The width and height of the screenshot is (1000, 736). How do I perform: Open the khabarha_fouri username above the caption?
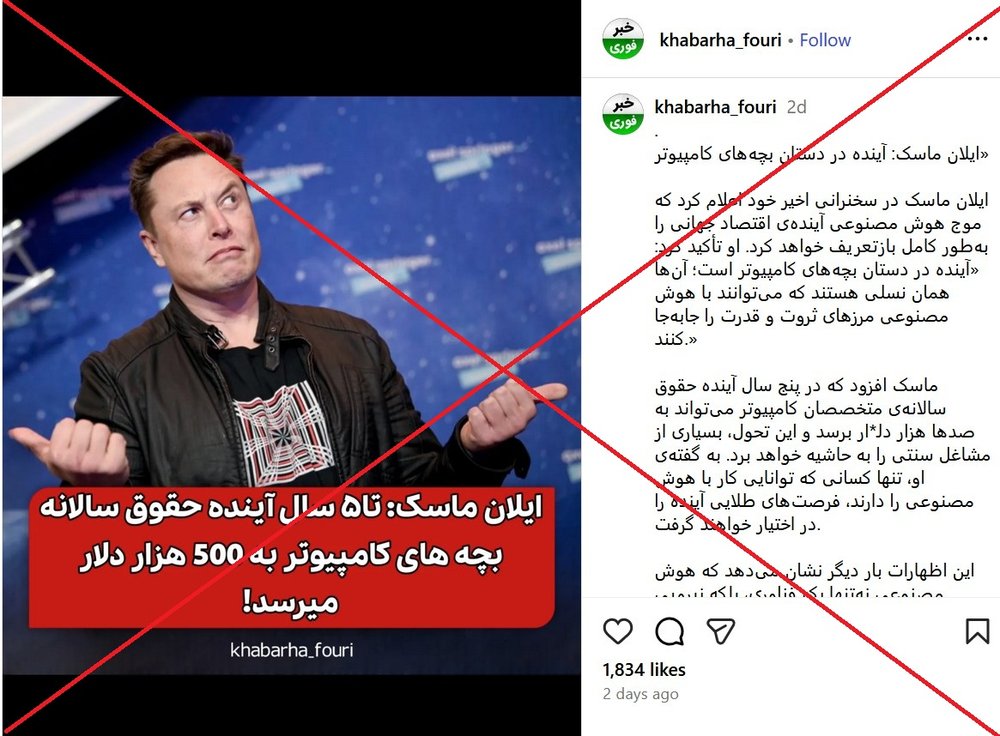coord(715,107)
